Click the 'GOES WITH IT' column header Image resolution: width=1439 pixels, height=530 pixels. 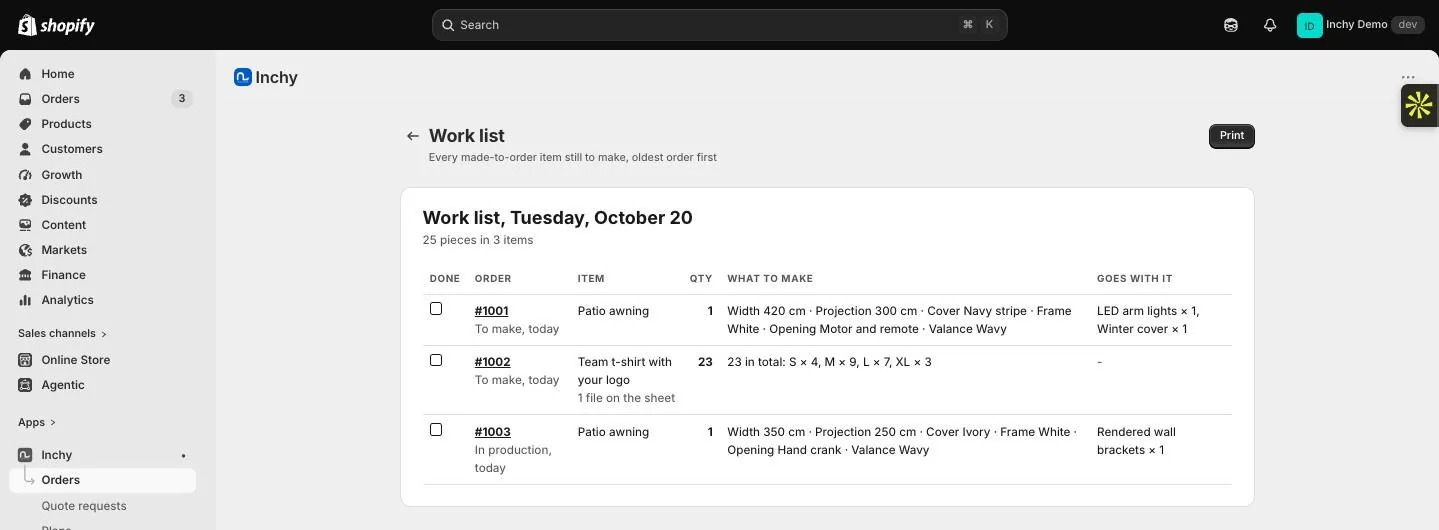(1134, 279)
